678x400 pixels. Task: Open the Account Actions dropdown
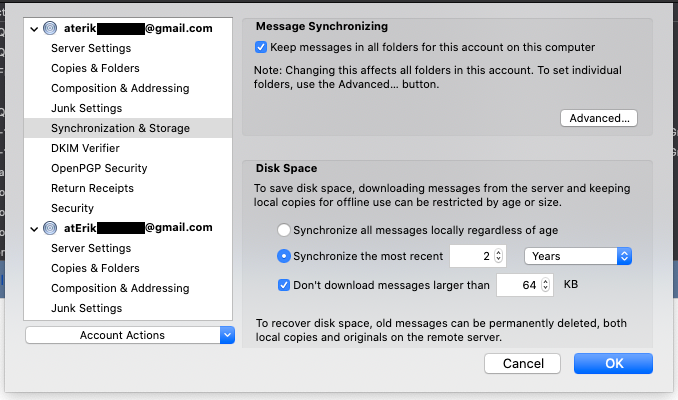130,335
